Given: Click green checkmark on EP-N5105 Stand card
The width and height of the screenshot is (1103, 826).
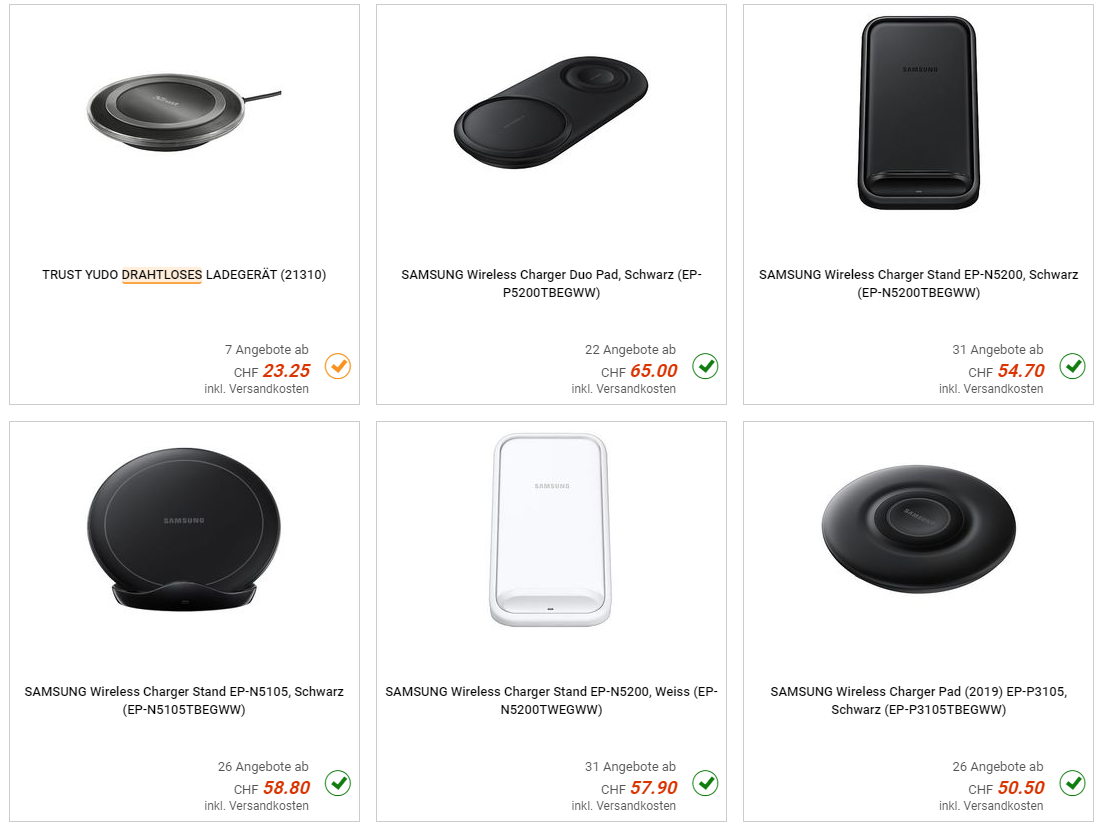Looking at the screenshot, I should (x=338, y=783).
